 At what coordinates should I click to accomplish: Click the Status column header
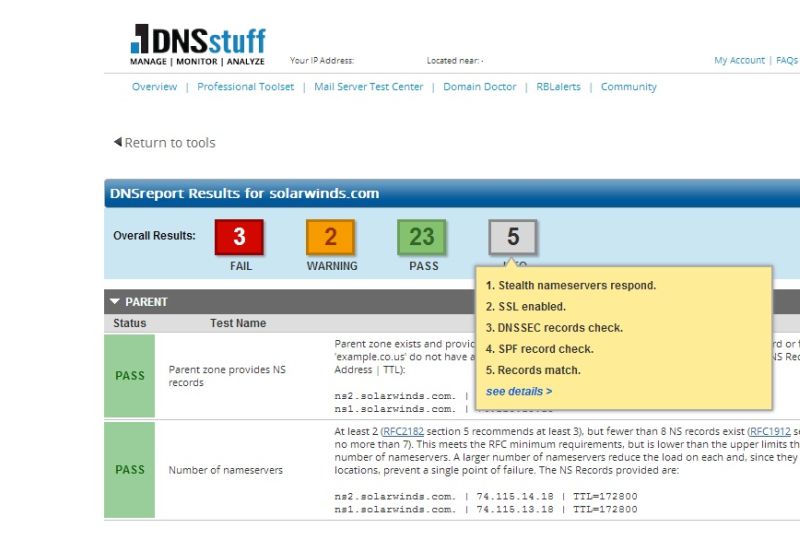[x=130, y=323]
